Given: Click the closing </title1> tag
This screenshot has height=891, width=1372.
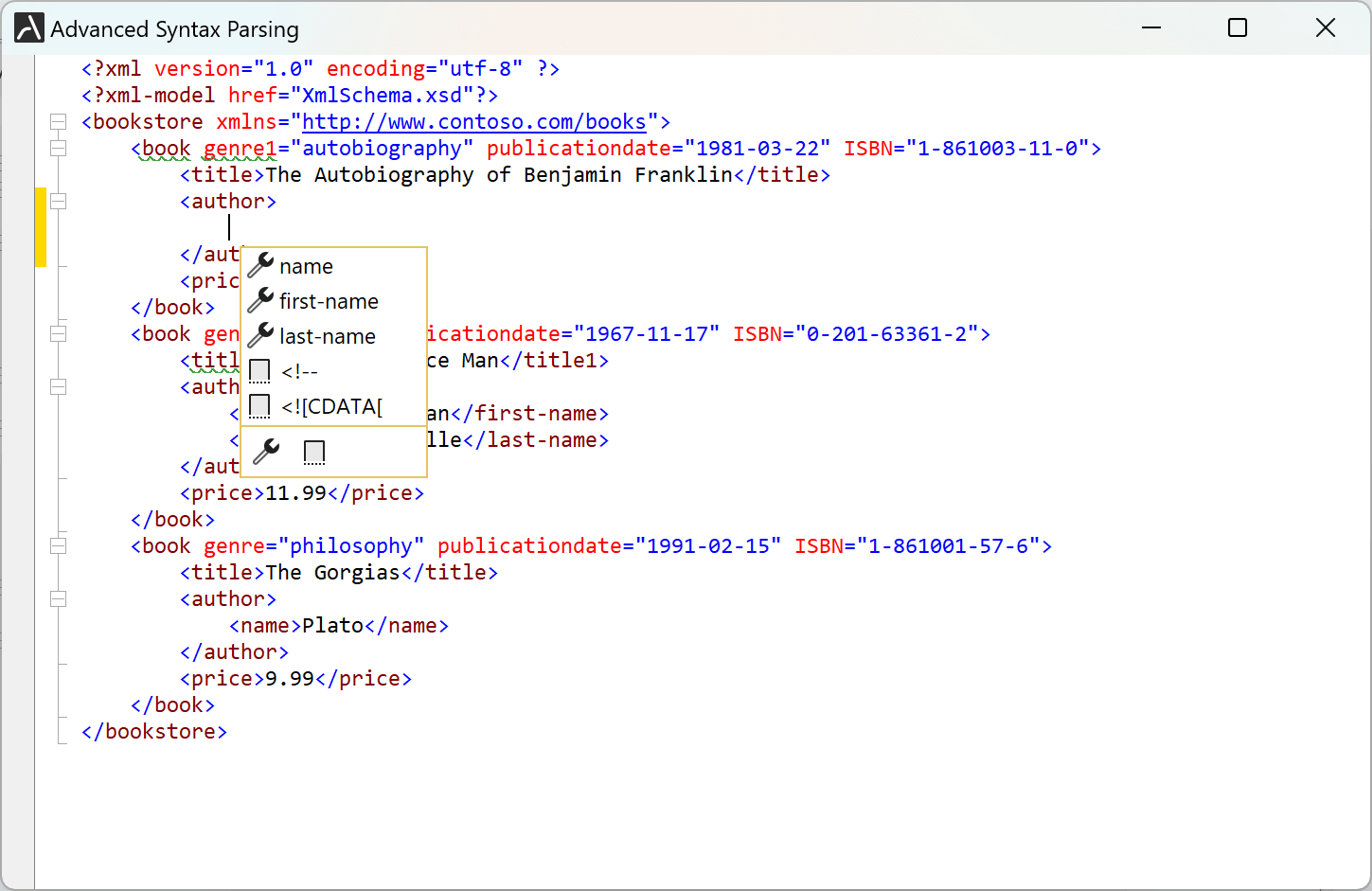Looking at the screenshot, I should (x=554, y=361).
